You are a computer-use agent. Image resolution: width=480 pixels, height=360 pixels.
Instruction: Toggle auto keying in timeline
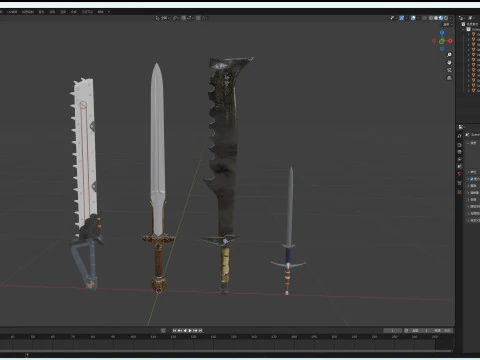(x=163, y=330)
